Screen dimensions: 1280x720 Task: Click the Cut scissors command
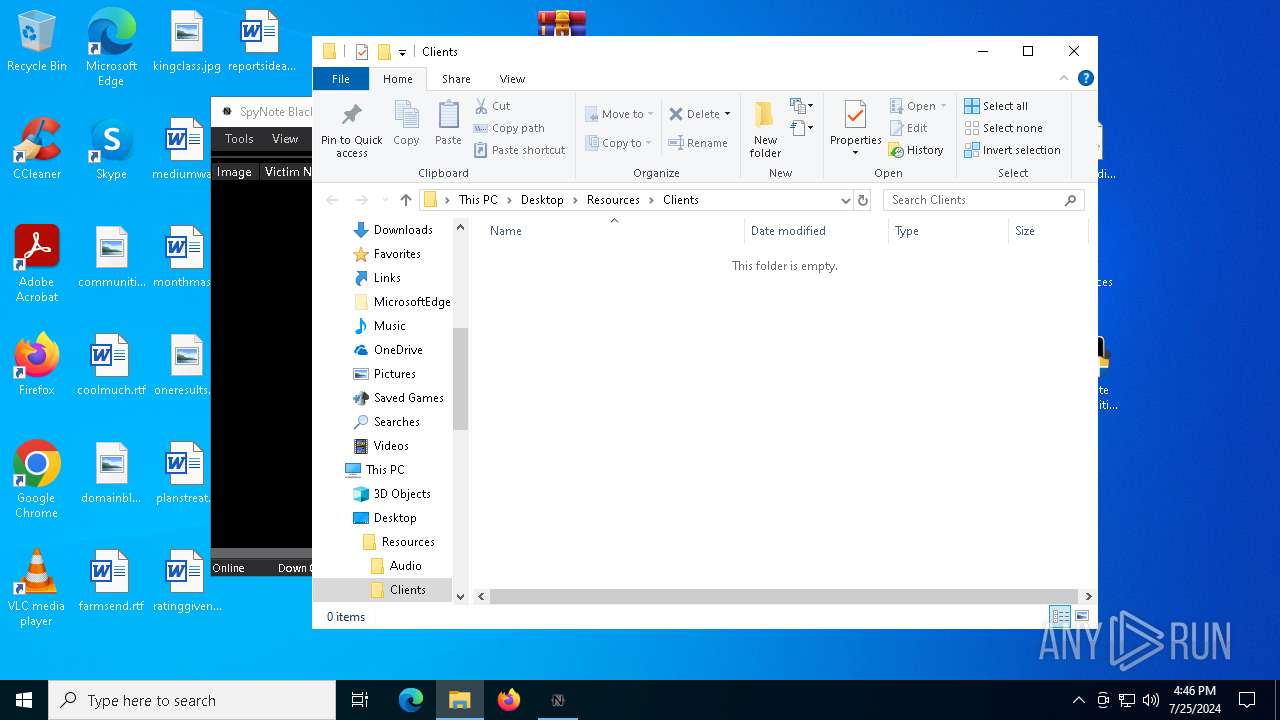coord(492,106)
